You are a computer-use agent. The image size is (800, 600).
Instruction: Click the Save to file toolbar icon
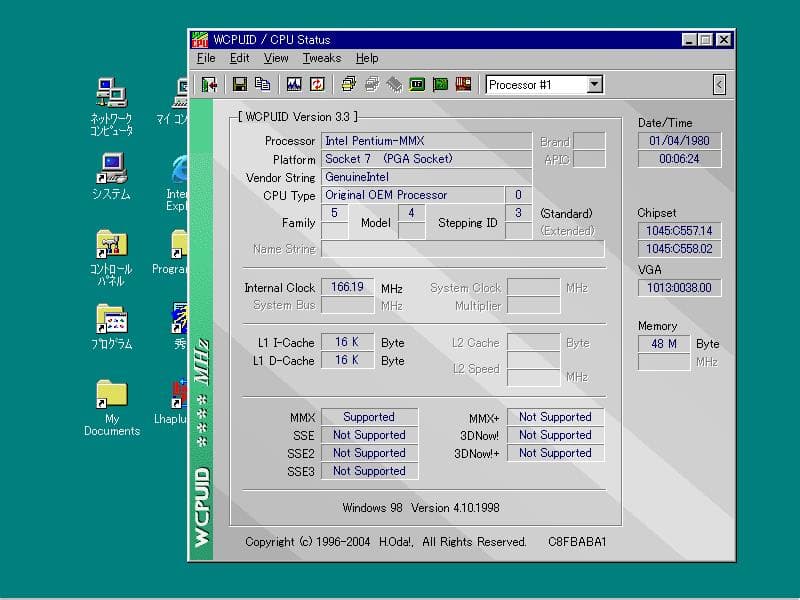click(x=238, y=84)
